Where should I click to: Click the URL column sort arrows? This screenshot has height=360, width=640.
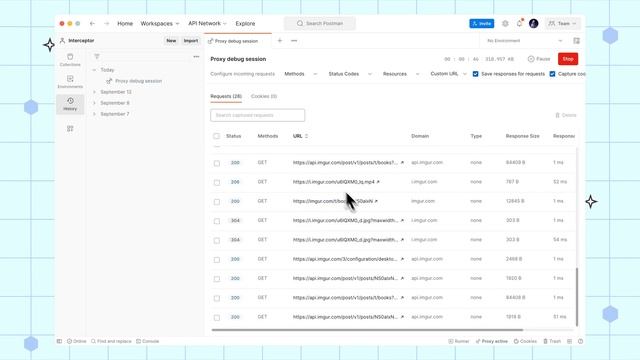coord(306,136)
